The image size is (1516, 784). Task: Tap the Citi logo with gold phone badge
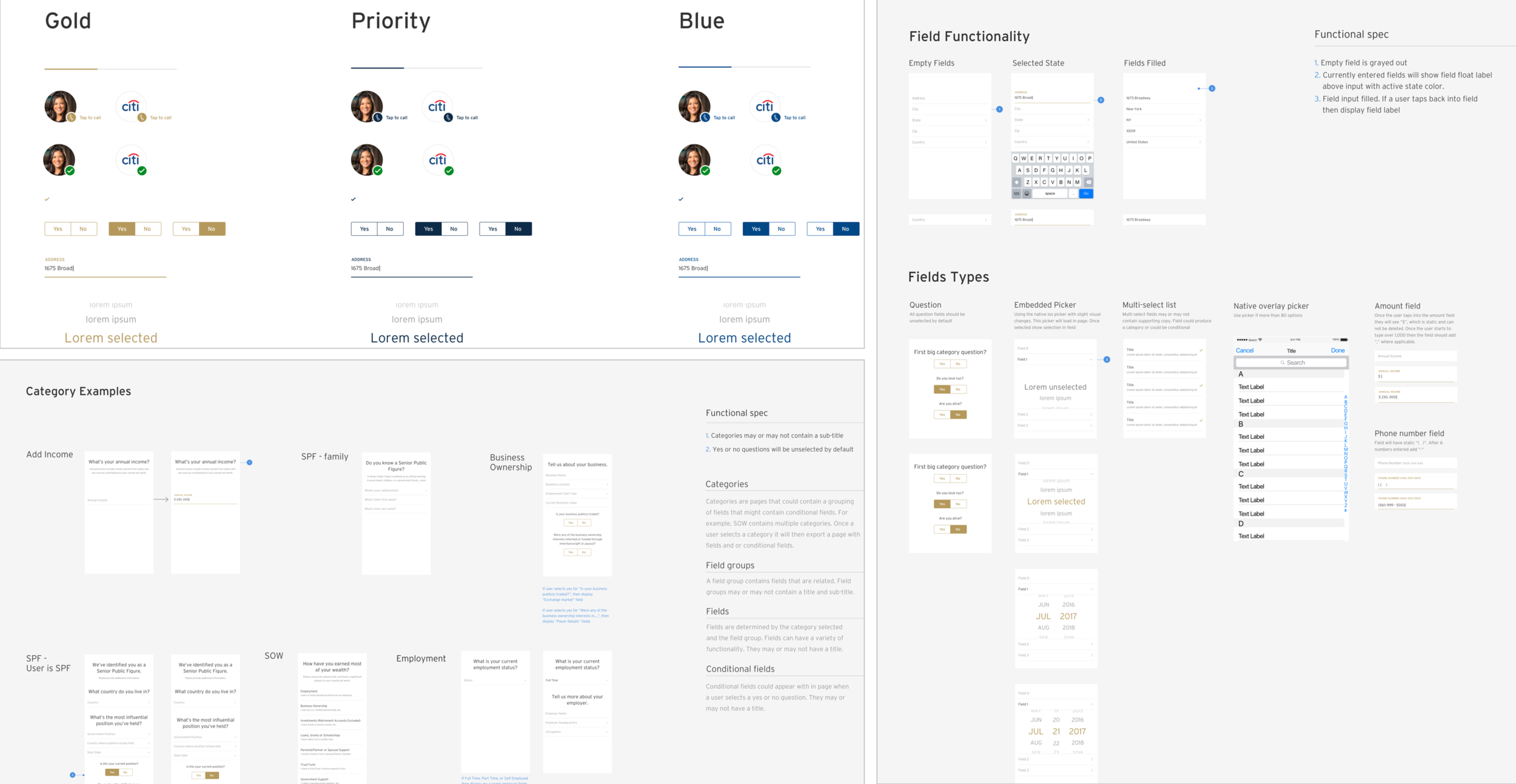click(x=131, y=107)
